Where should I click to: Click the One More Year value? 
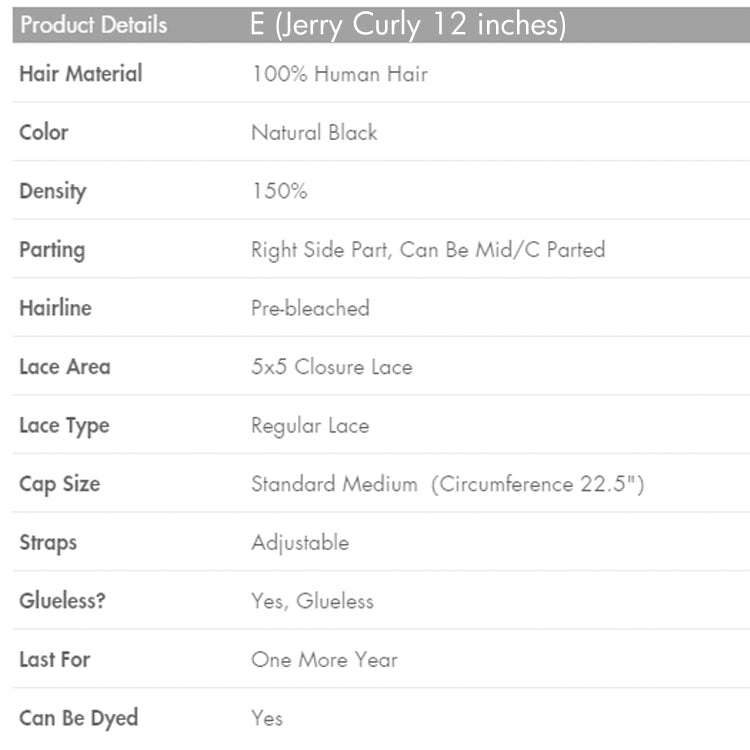pyautogui.click(x=324, y=660)
